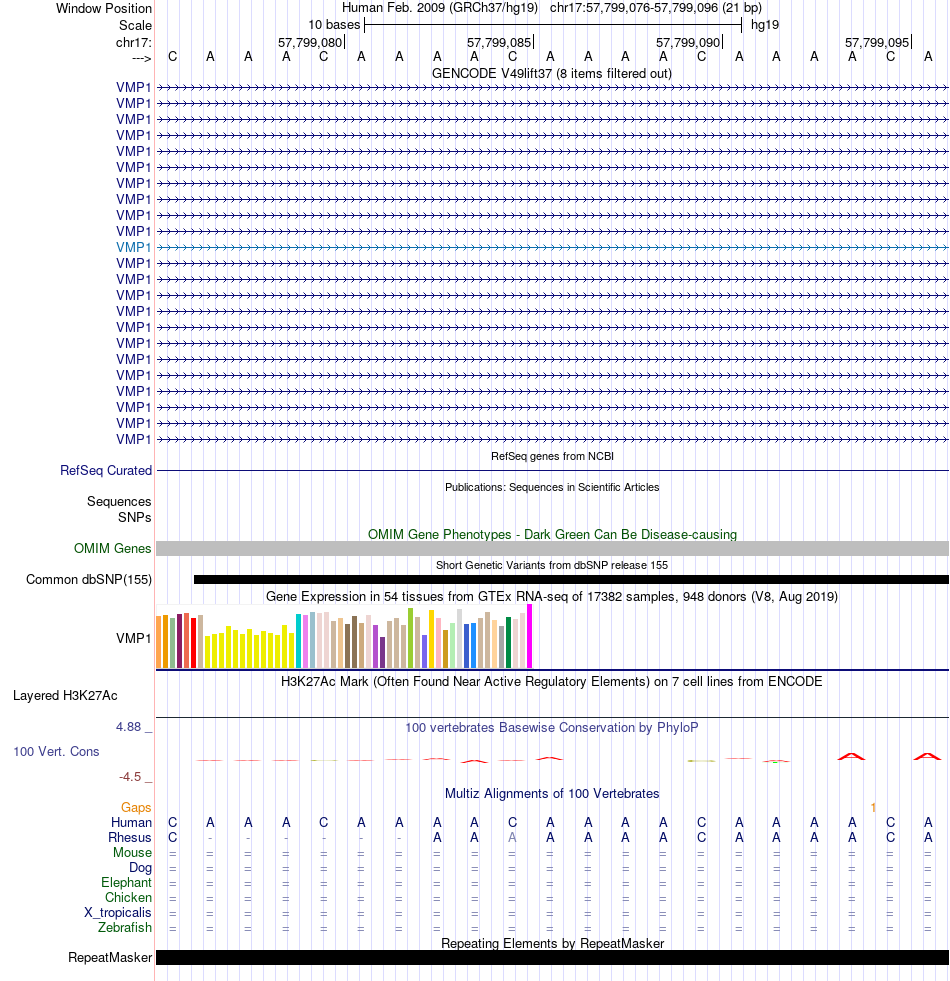Click the Dog alignment row label
Image resolution: width=950 pixels, height=981 pixels.
coord(141,868)
